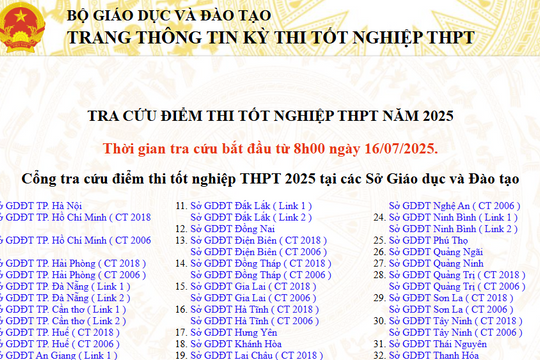Open Sở GDĐT Nghệ An CT 2006 link
The height and width of the screenshot is (360, 540).
click(x=455, y=206)
